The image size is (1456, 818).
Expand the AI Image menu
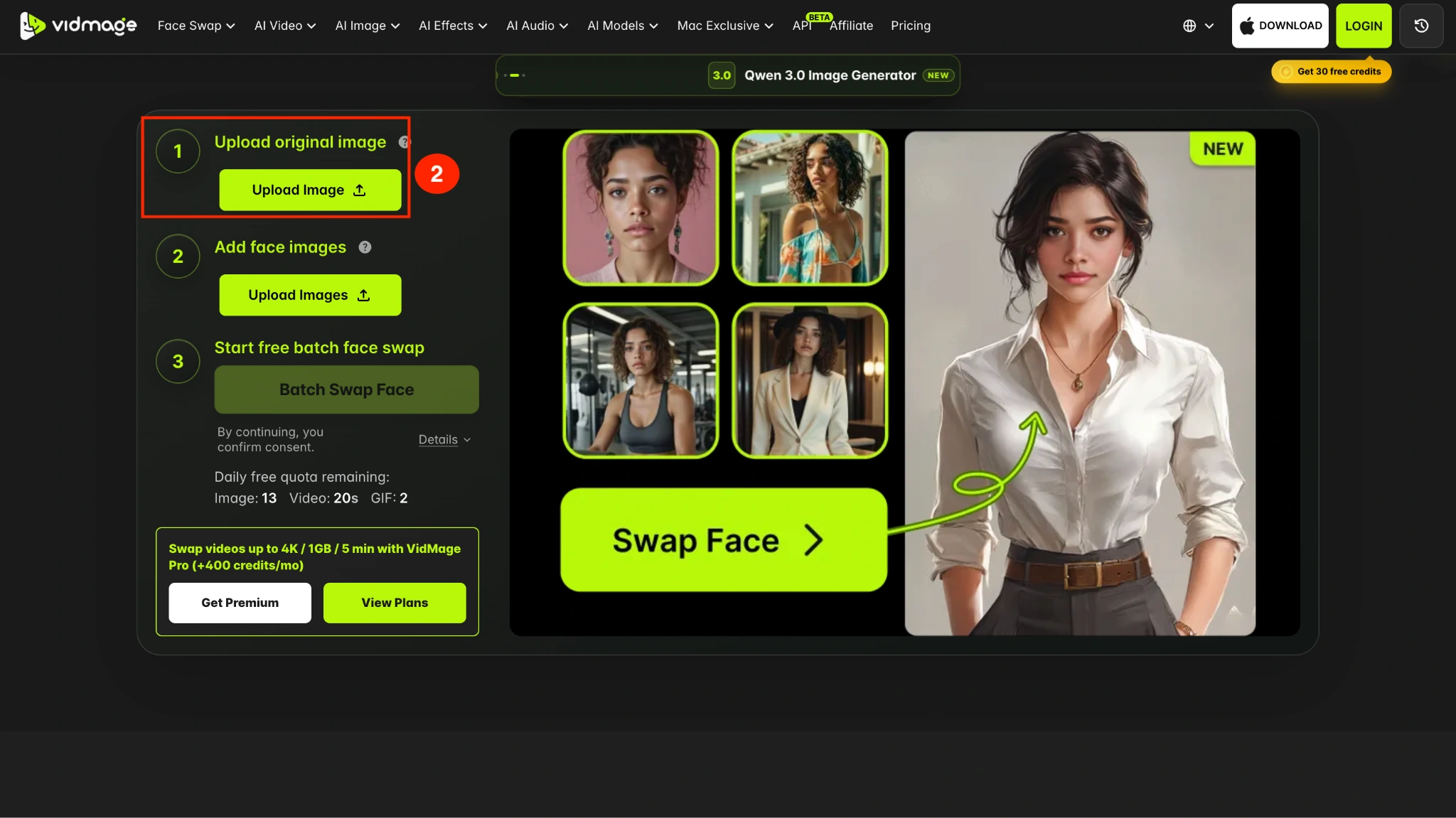coord(368,26)
